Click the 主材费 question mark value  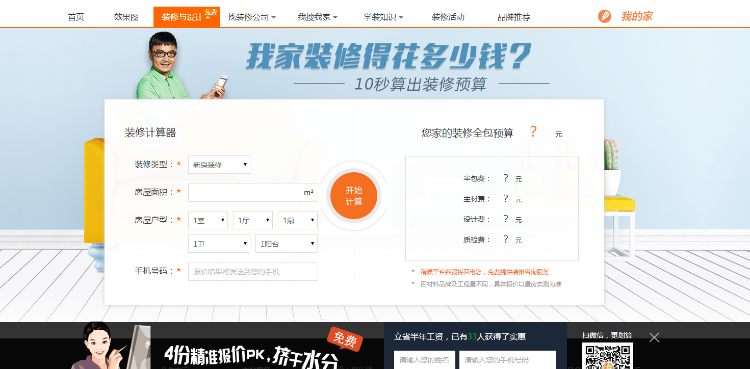coord(506,198)
